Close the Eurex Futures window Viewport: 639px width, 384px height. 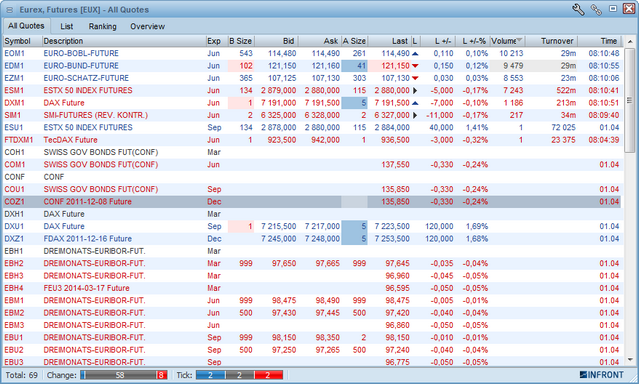click(629, 9)
